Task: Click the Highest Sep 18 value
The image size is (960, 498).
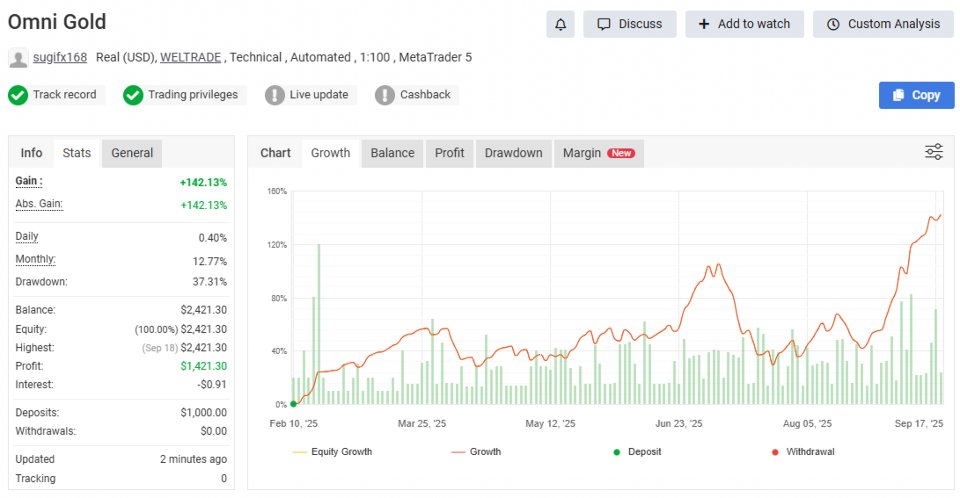Action: [184, 348]
